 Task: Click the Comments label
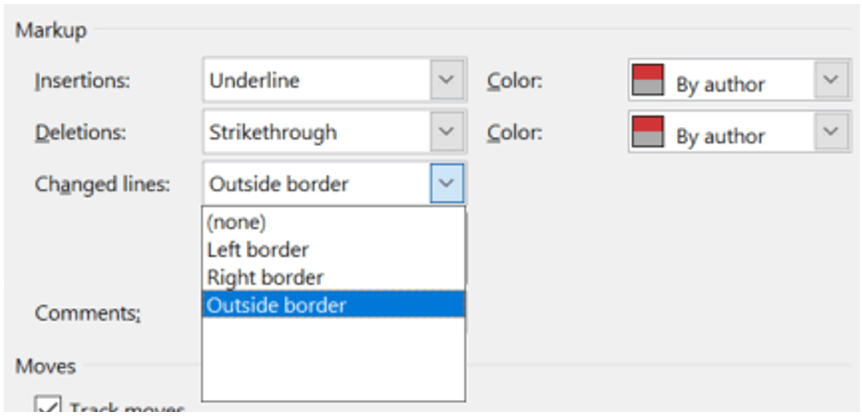coord(88,313)
